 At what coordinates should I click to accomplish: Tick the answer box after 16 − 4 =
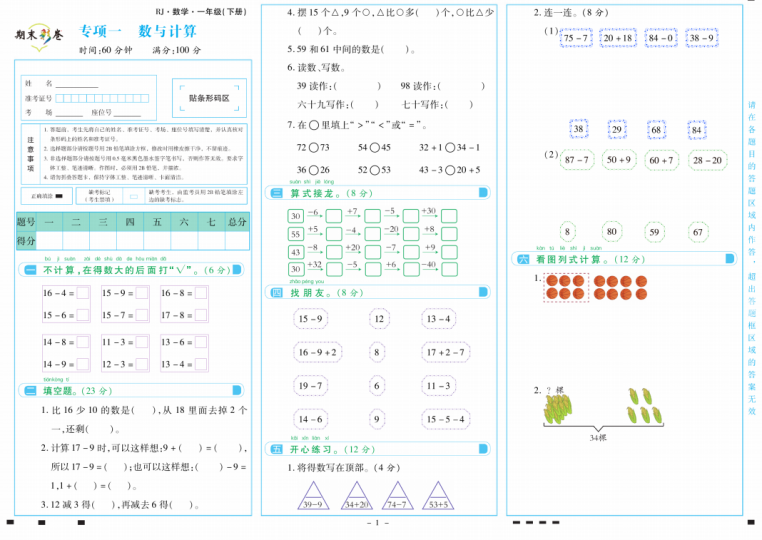click(x=83, y=294)
